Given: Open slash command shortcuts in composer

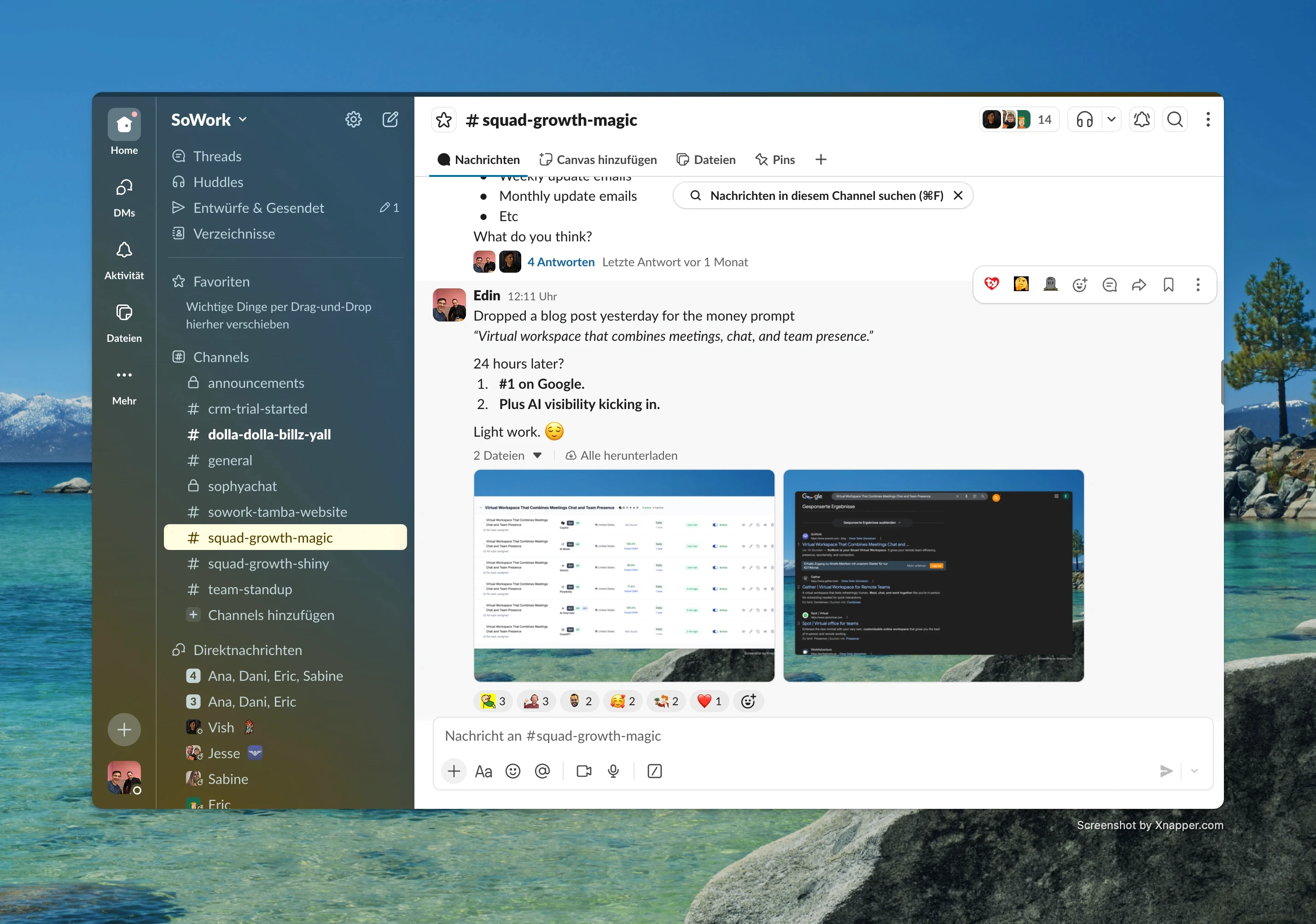Looking at the screenshot, I should 654,771.
